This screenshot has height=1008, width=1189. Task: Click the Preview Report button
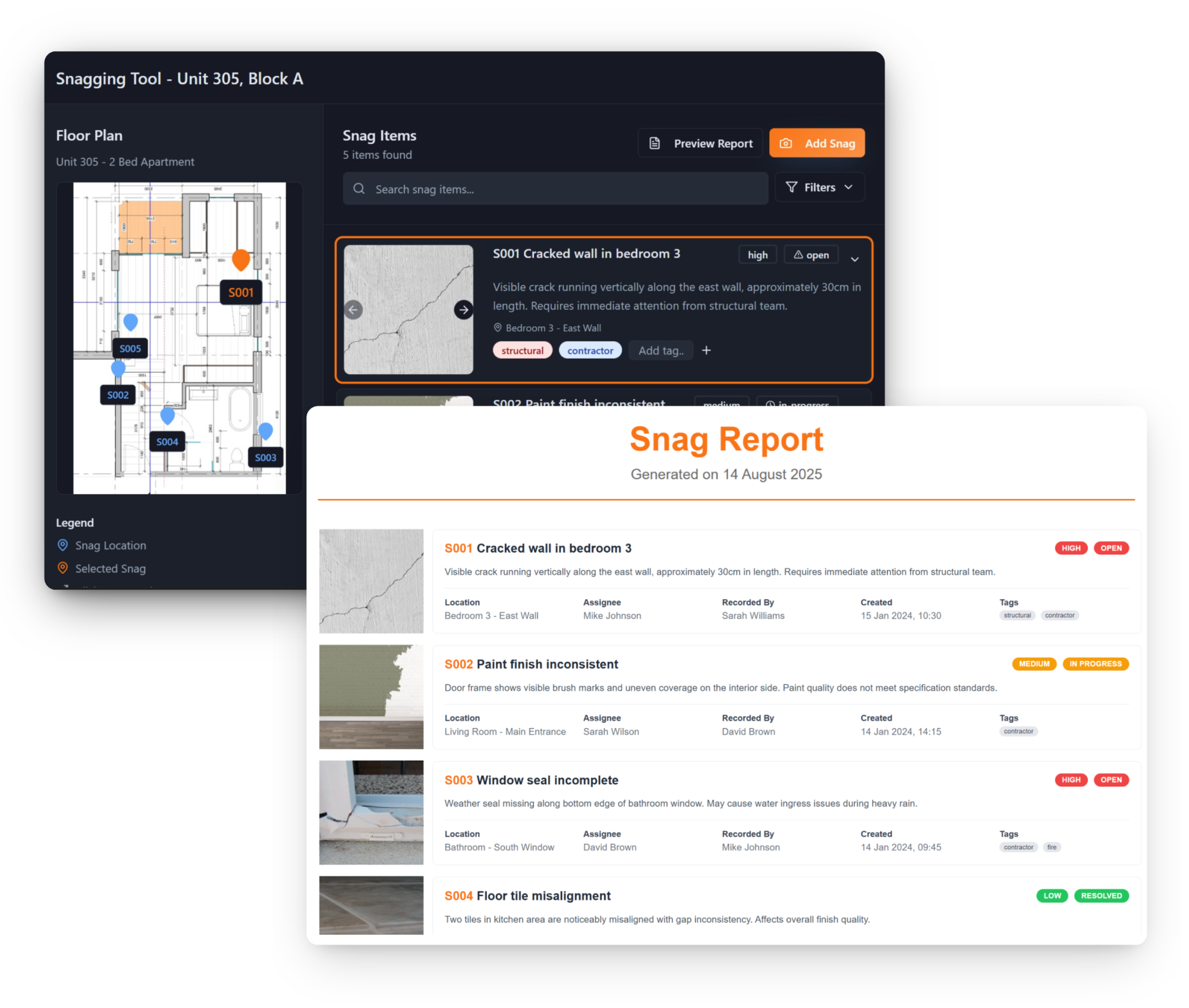coord(700,143)
